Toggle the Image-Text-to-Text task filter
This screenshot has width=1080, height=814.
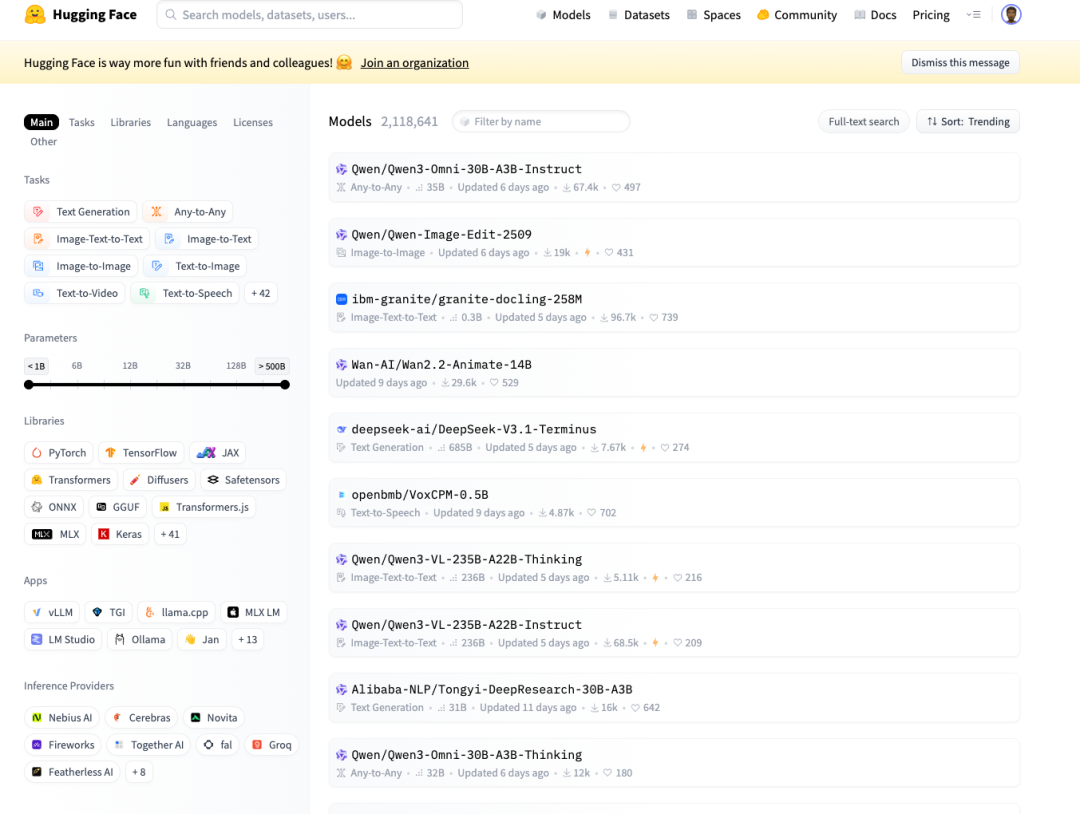(87, 239)
